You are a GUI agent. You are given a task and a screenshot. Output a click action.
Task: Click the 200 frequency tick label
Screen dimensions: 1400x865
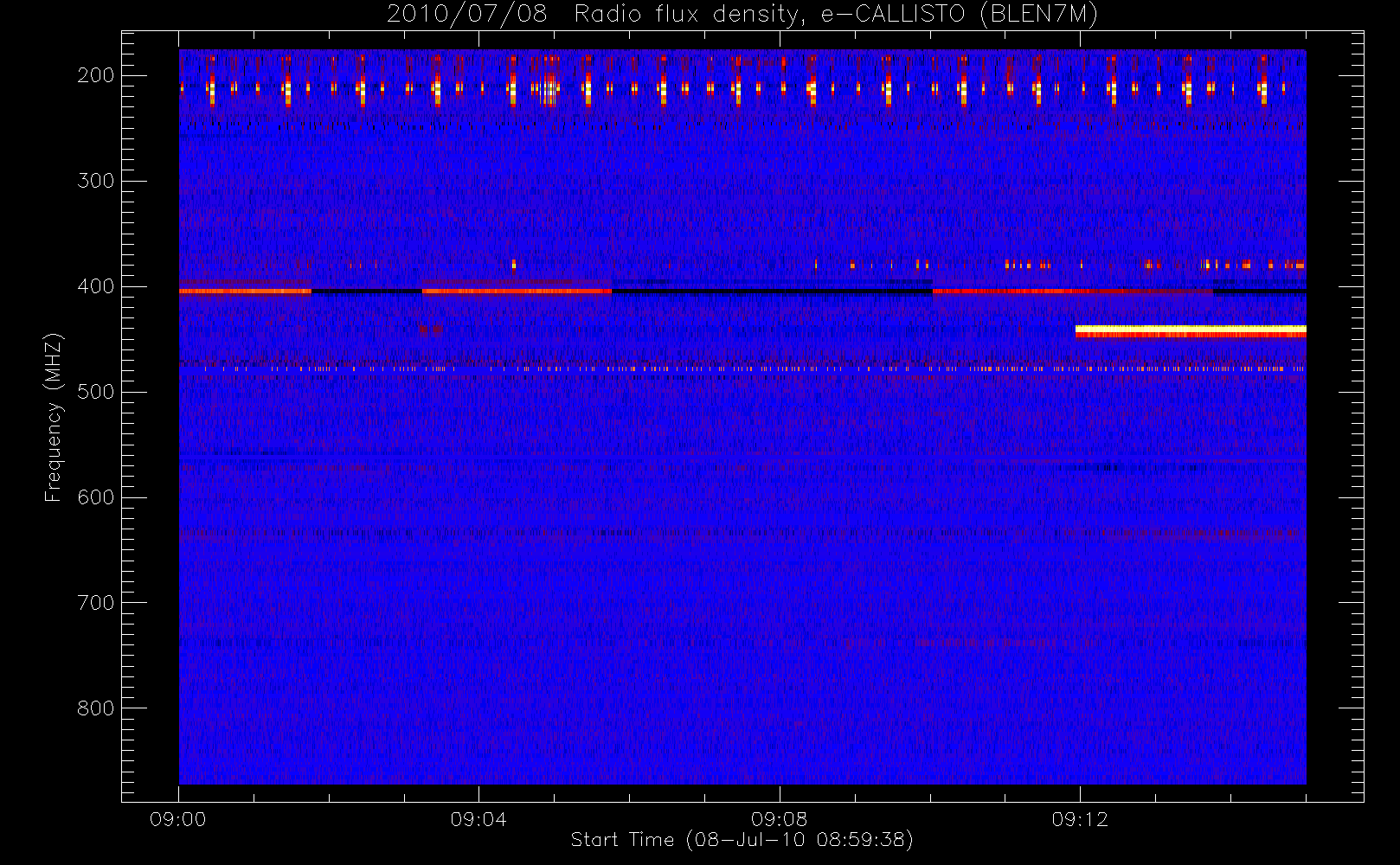(x=96, y=75)
